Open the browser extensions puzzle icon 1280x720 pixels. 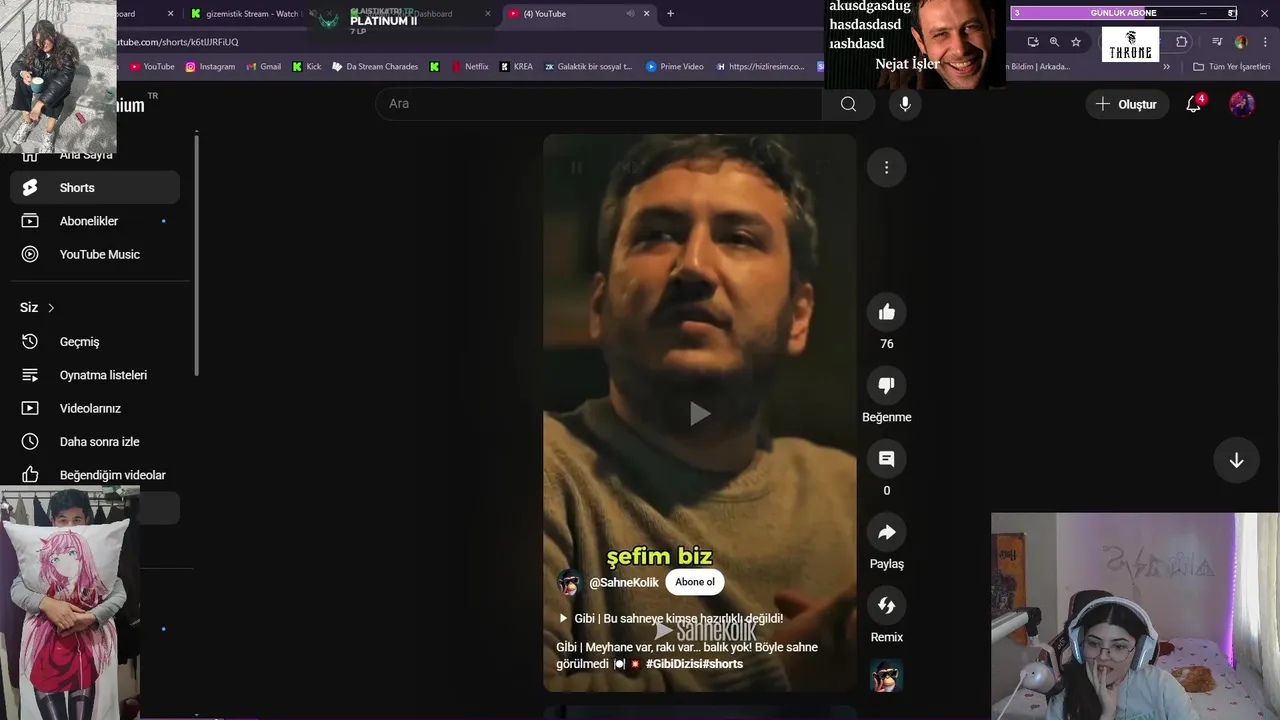click(1182, 42)
